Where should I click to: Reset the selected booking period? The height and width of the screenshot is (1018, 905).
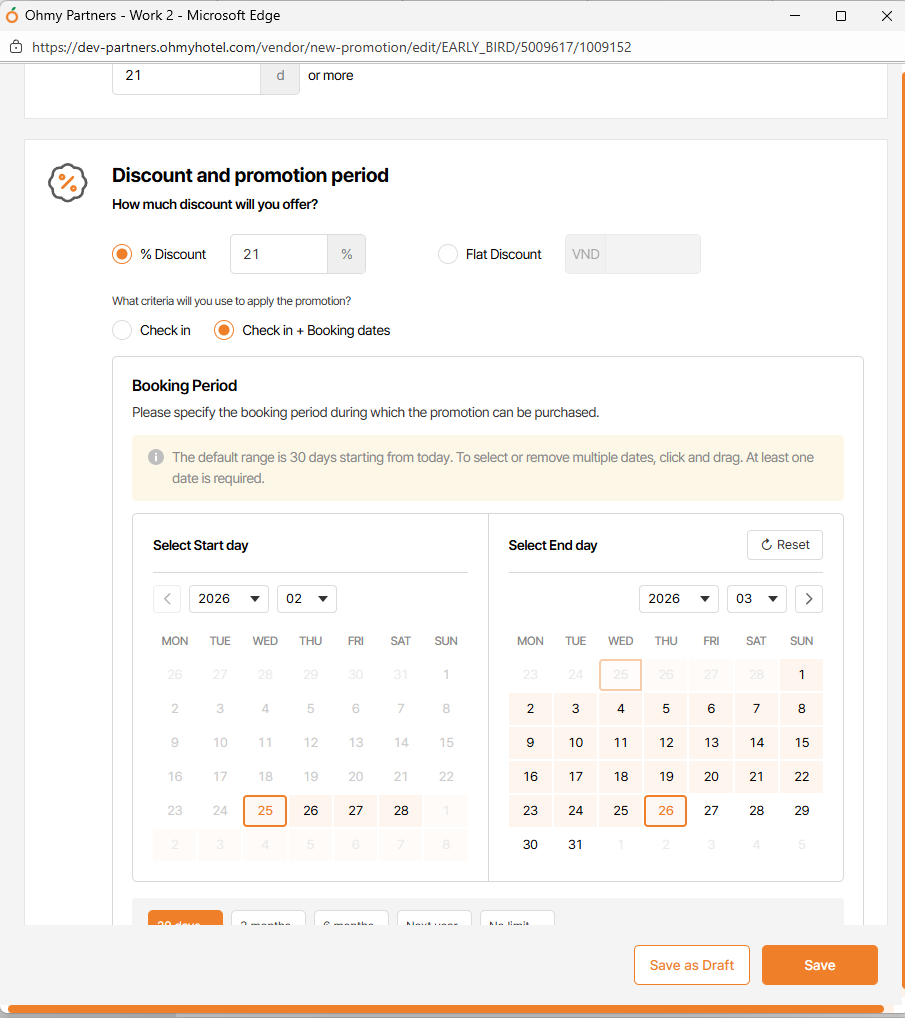point(785,545)
